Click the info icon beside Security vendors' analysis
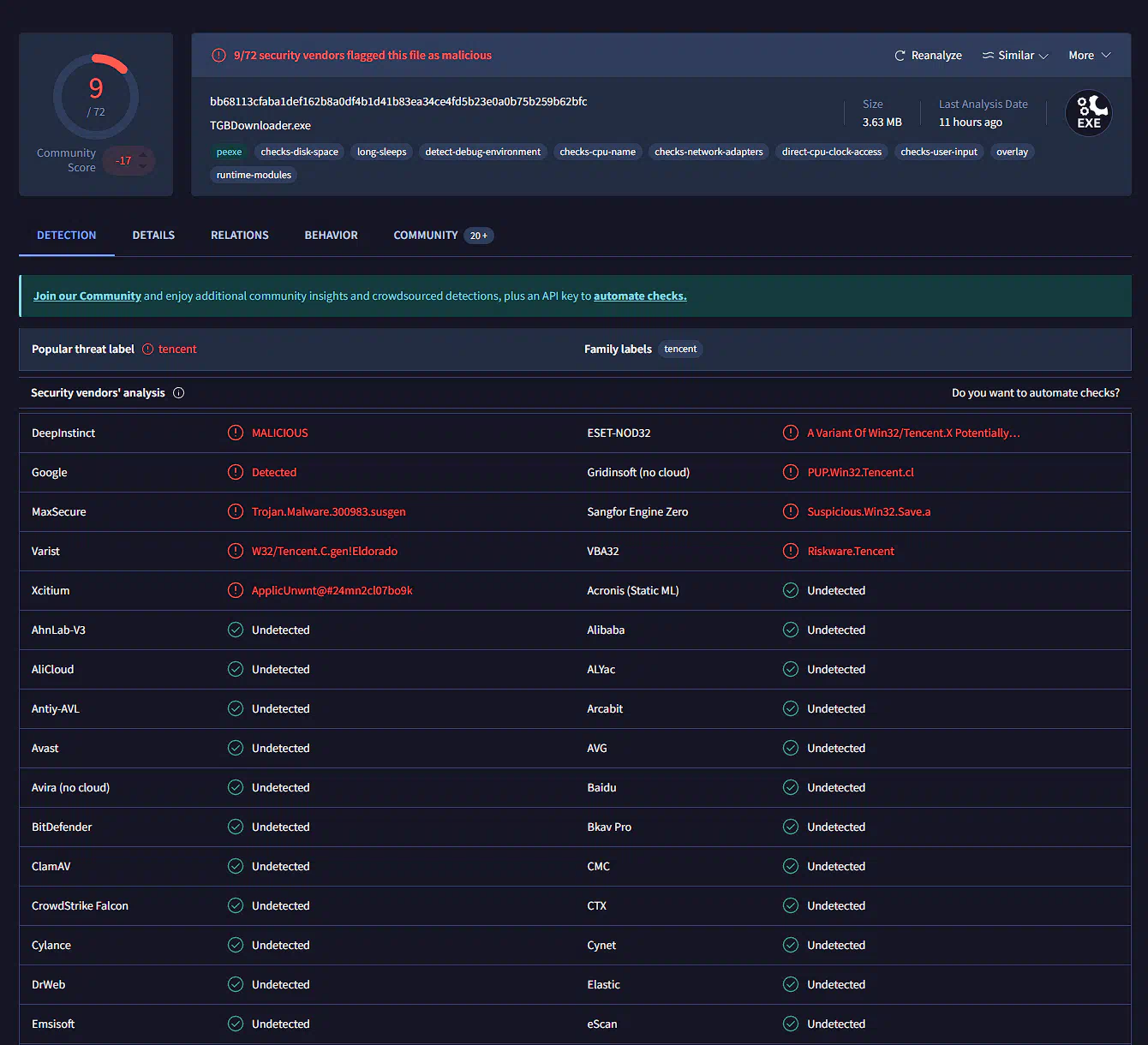Image resolution: width=1148 pixels, height=1045 pixels. tap(179, 393)
